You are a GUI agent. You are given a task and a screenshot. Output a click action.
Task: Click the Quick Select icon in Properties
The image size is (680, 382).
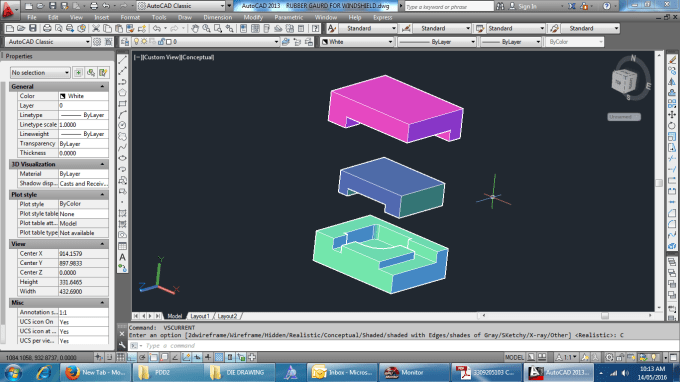click(103, 72)
